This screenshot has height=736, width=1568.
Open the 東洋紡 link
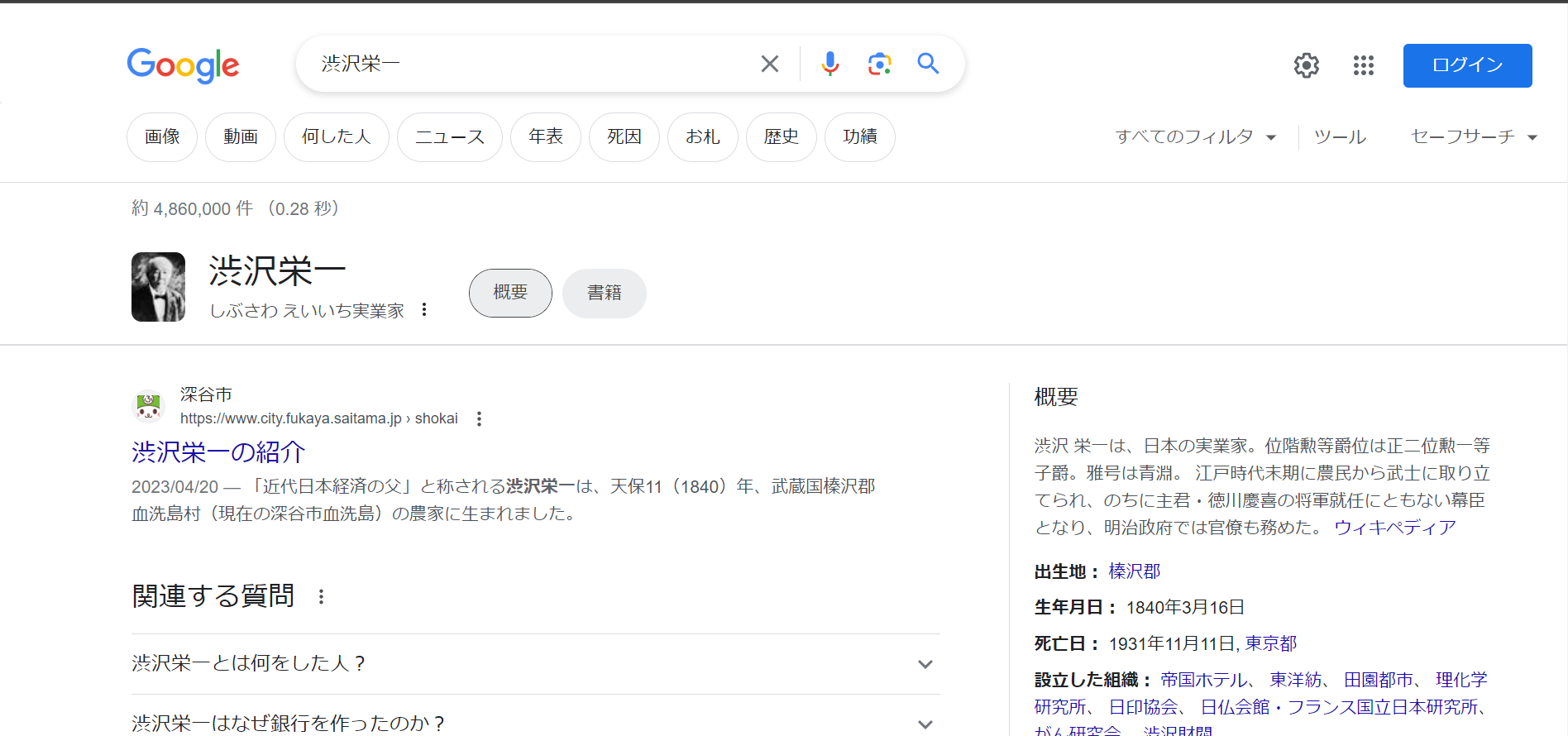coord(1296,680)
